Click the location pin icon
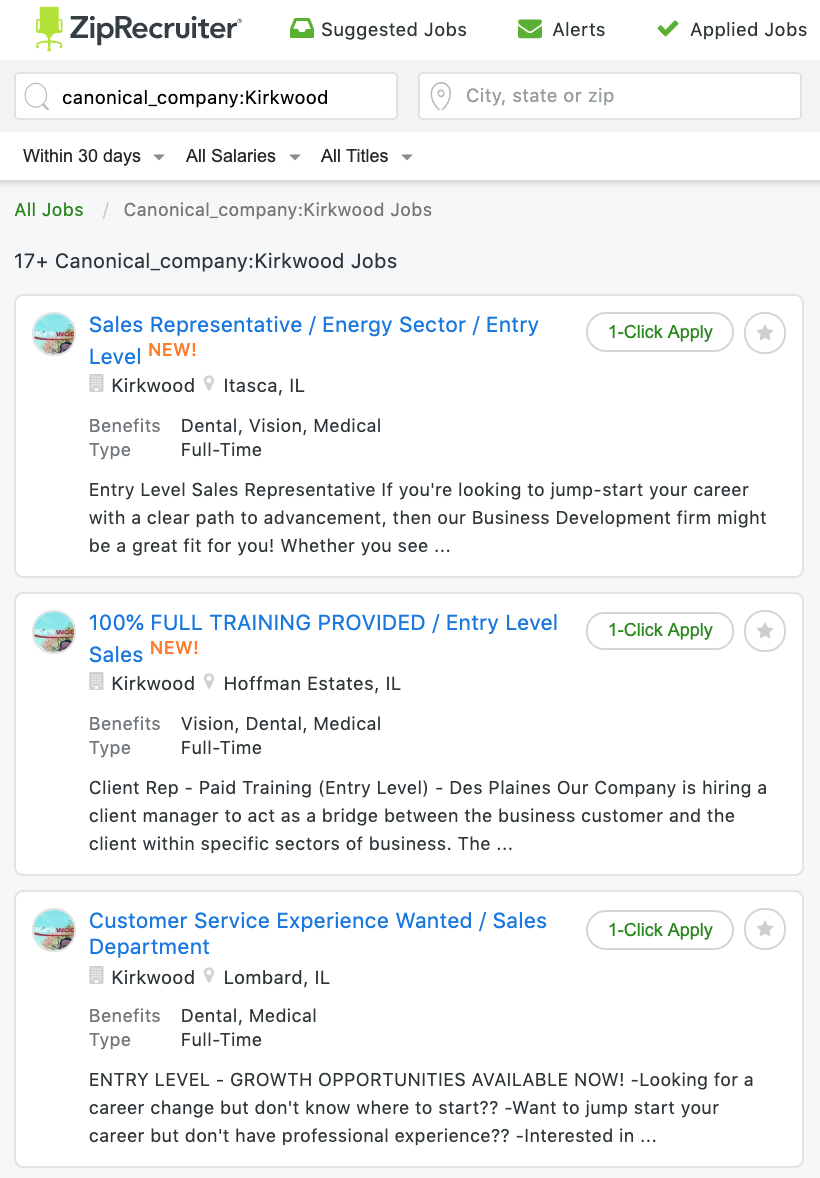Screen dimensions: 820x1178 click(440, 97)
